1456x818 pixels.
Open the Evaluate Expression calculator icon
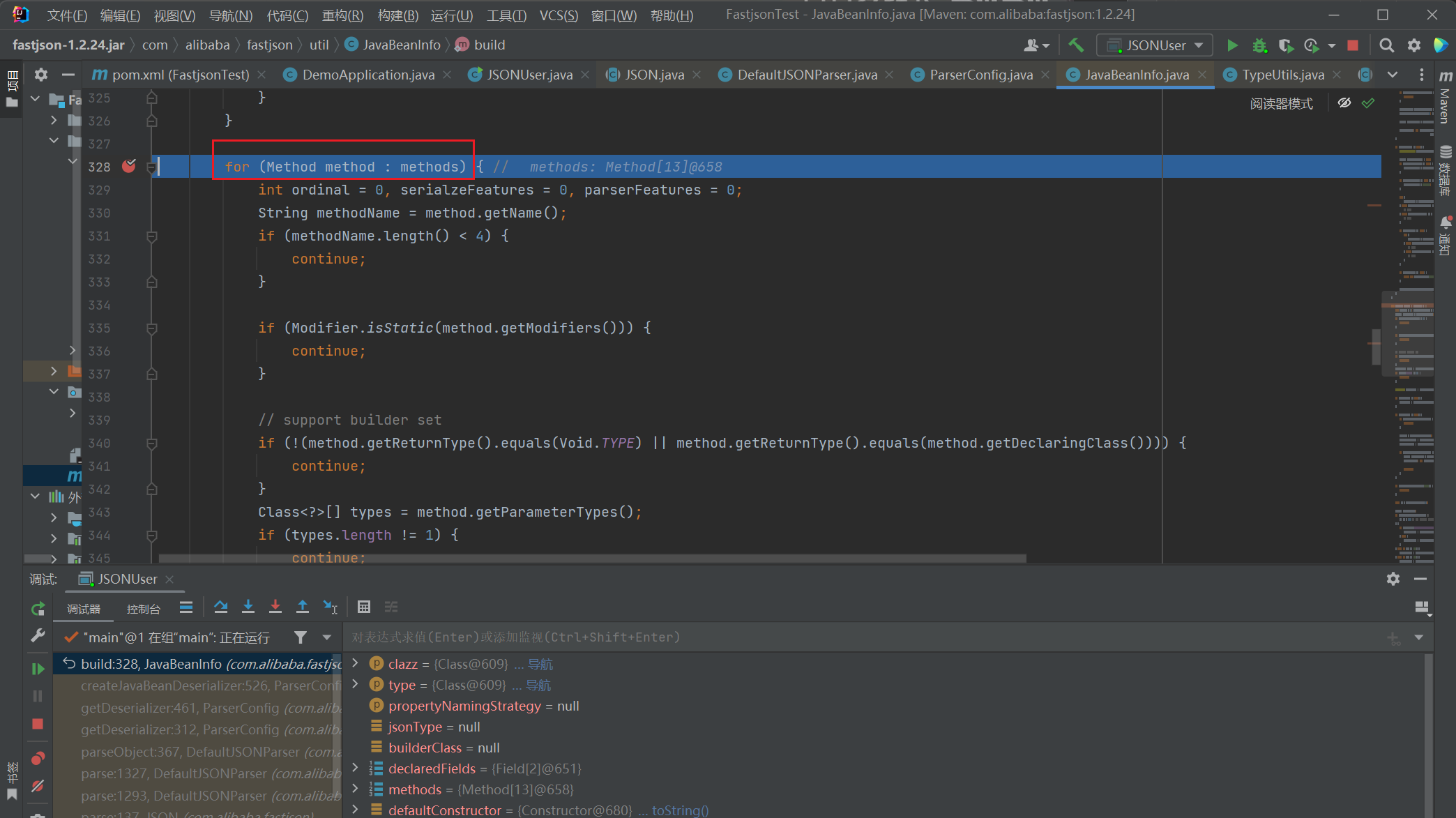pyautogui.click(x=363, y=607)
